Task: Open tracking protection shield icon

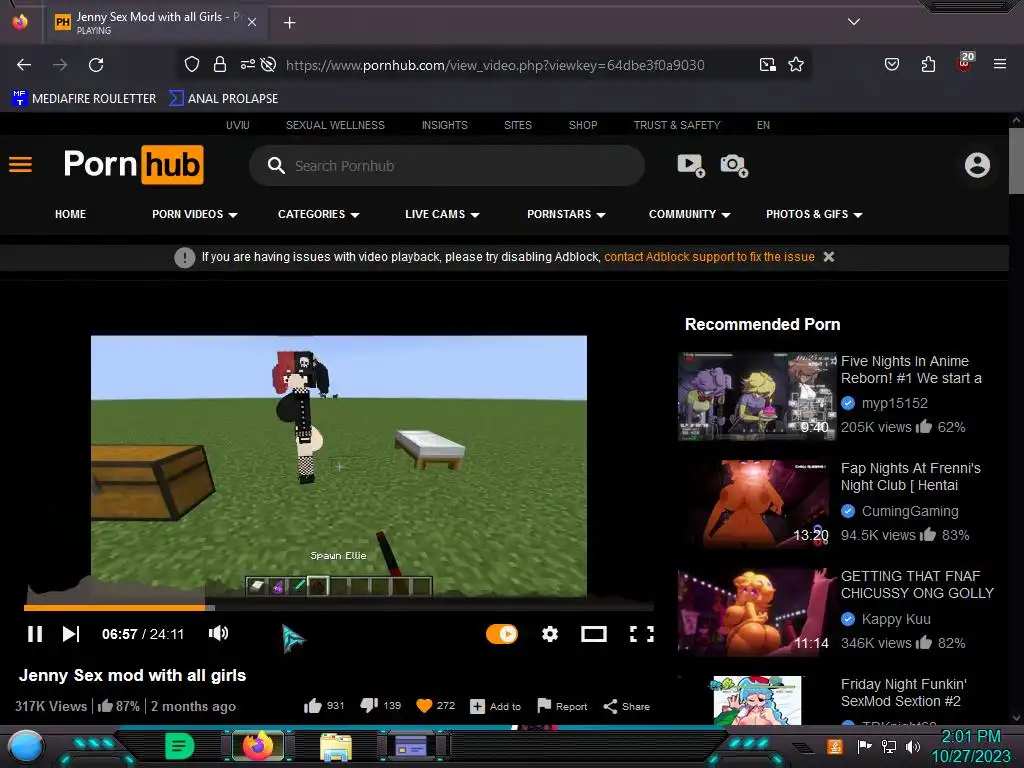Action: click(191, 64)
